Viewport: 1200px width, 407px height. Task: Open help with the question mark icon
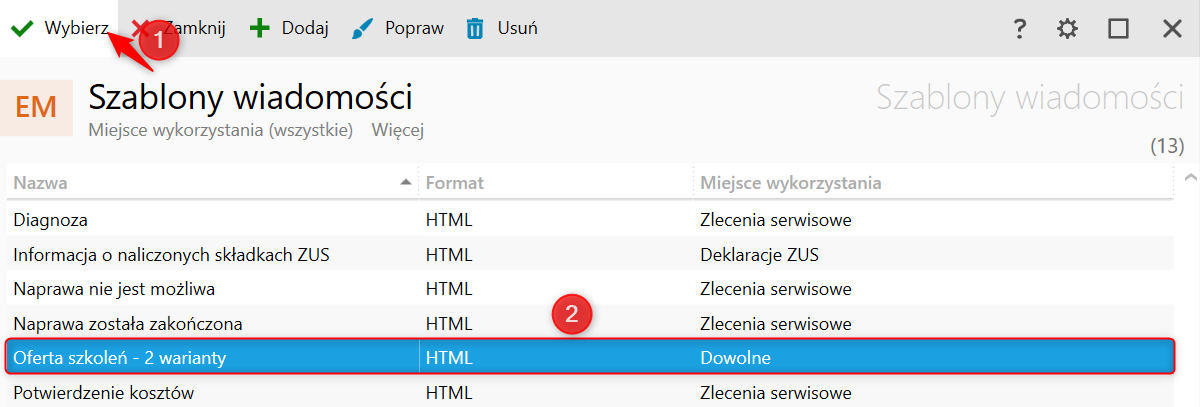1020,29
